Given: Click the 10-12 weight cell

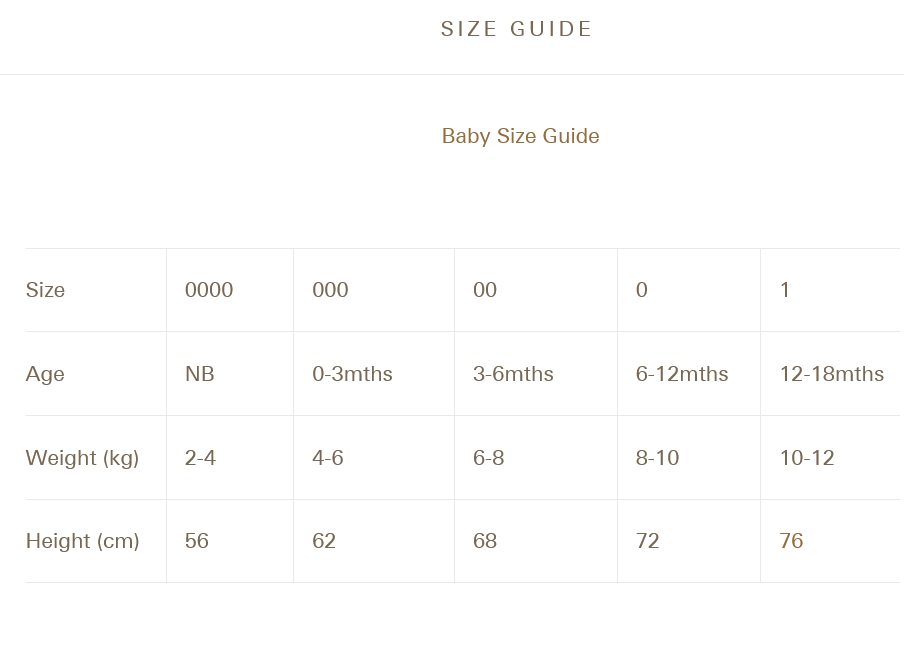Looking at the screenshot, I should click(807, 458).
